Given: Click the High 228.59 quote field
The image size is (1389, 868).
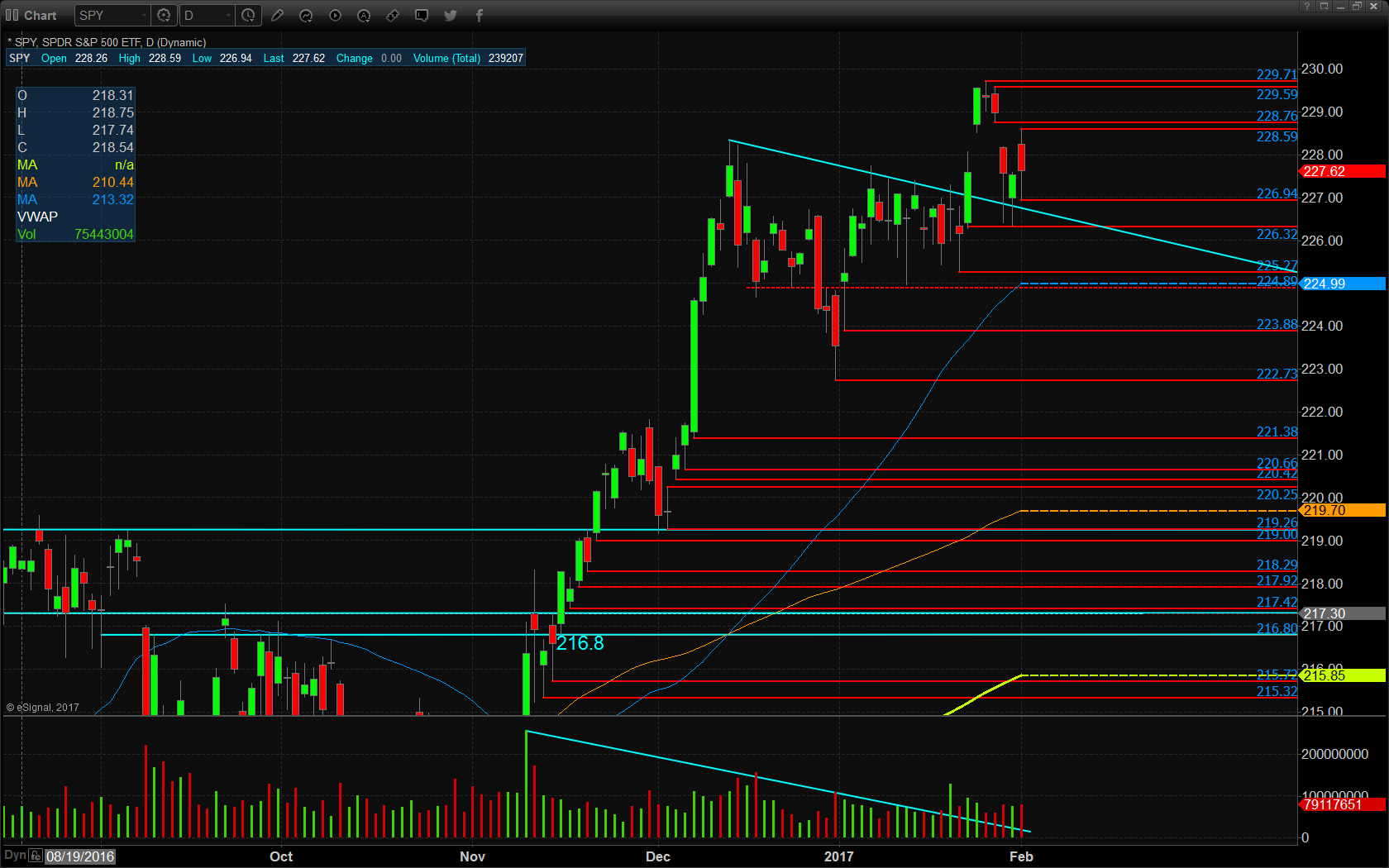Looking at the screenshot, I should tap(150, 58).
